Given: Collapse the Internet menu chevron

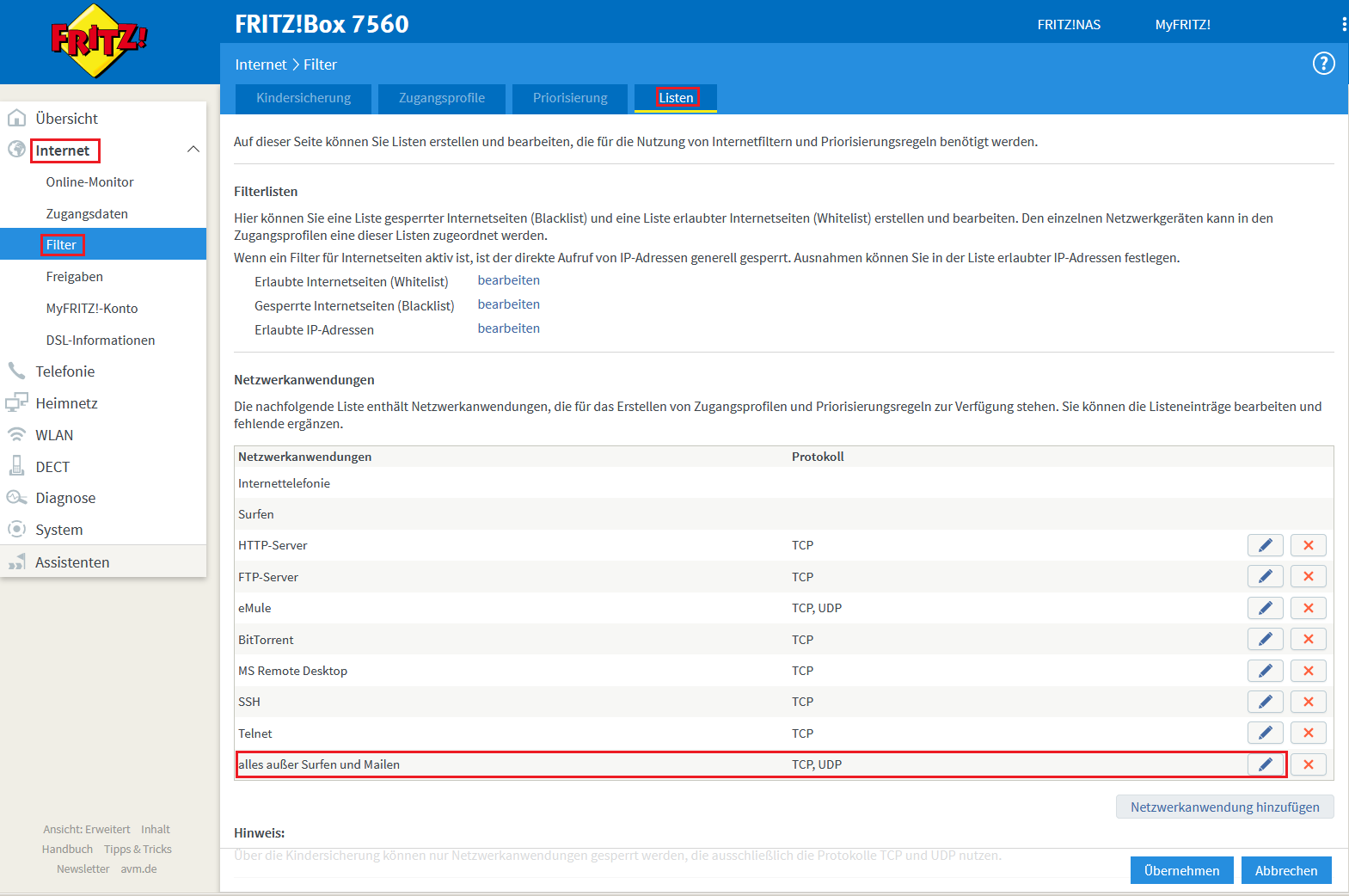Looking at the screenshot, I should [x=193, y=150].
